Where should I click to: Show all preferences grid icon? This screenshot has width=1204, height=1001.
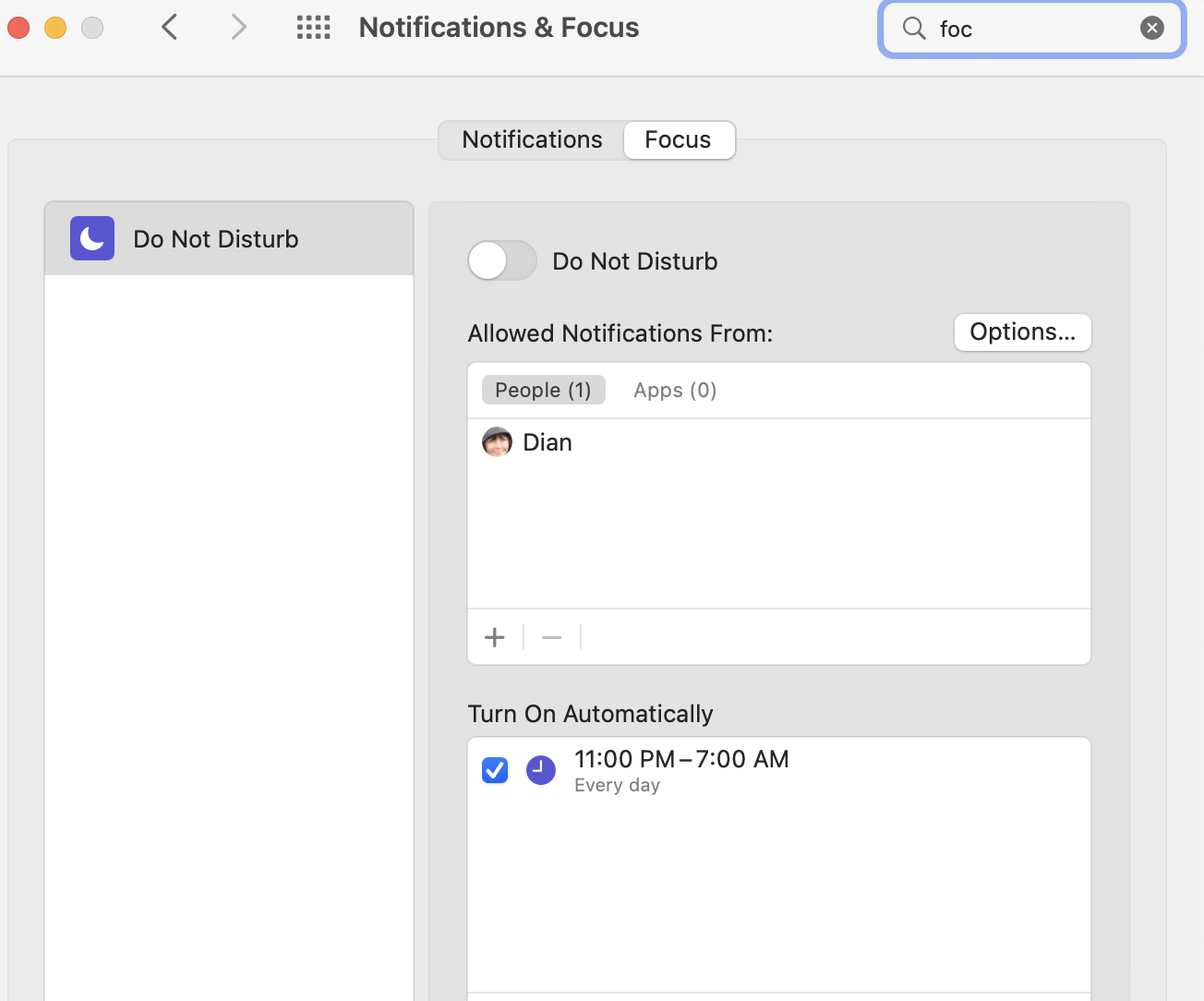pos(313,27)
